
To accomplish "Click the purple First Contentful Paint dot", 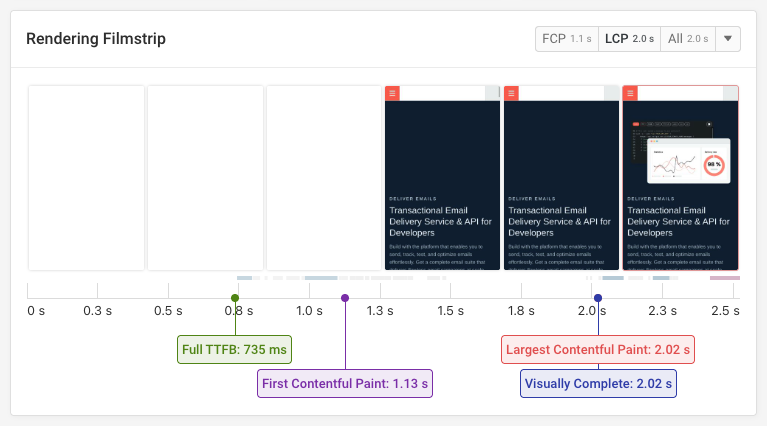I will point(345,298).
